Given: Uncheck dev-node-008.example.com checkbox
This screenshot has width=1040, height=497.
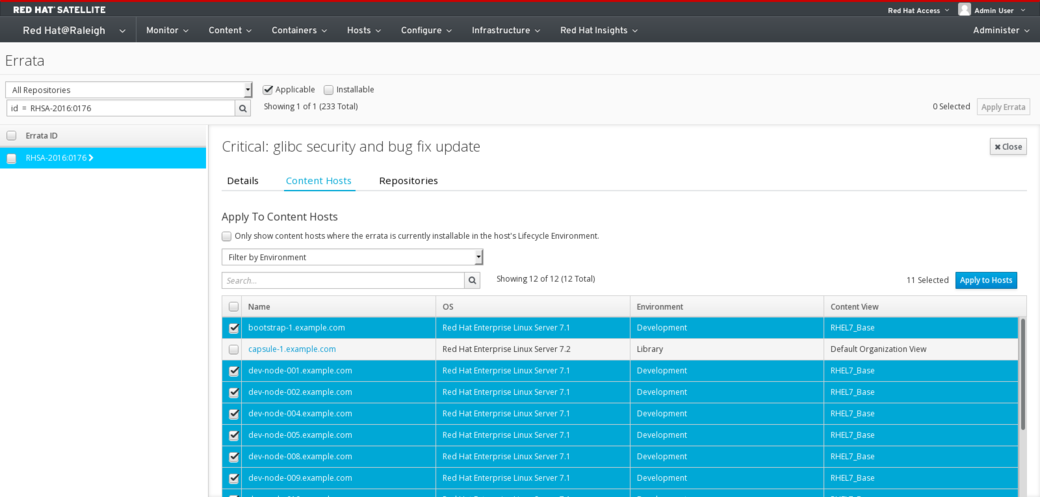Looking at the screenshot, I should (x=233, y=457).
